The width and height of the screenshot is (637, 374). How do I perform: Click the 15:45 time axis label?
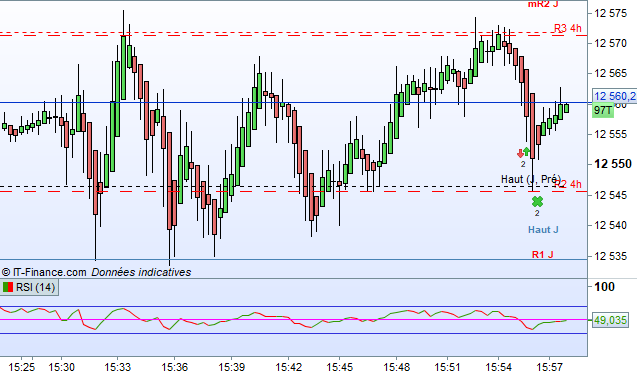340,367
